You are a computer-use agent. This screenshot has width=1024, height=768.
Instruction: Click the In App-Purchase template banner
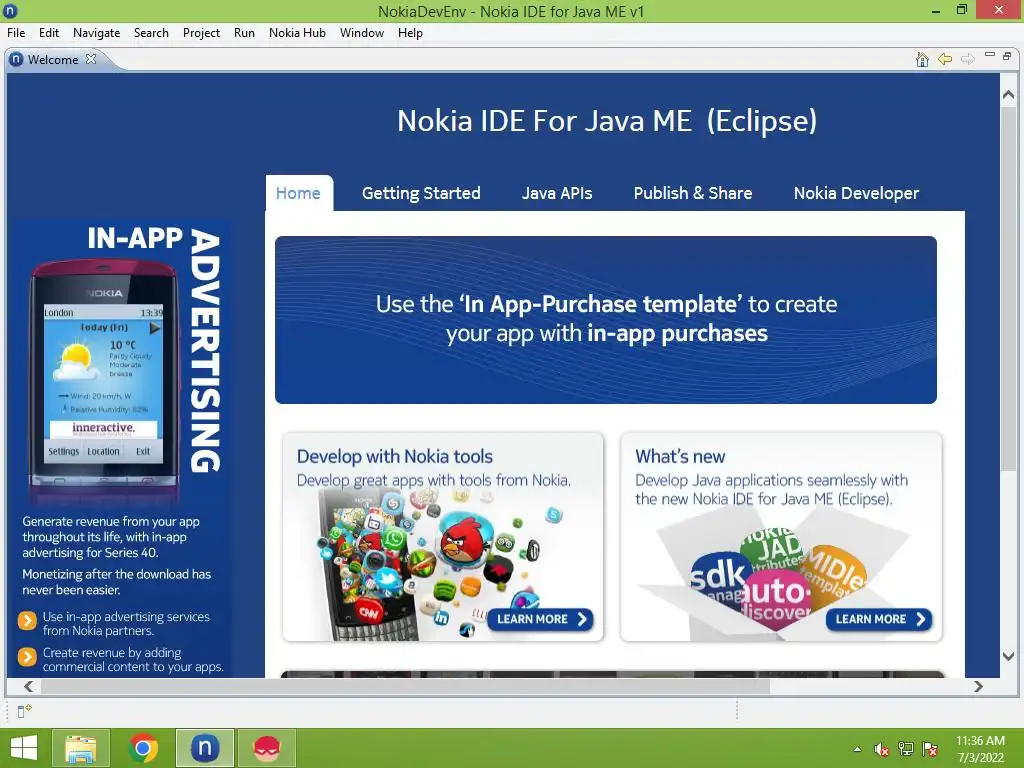(x=606, y=320)
